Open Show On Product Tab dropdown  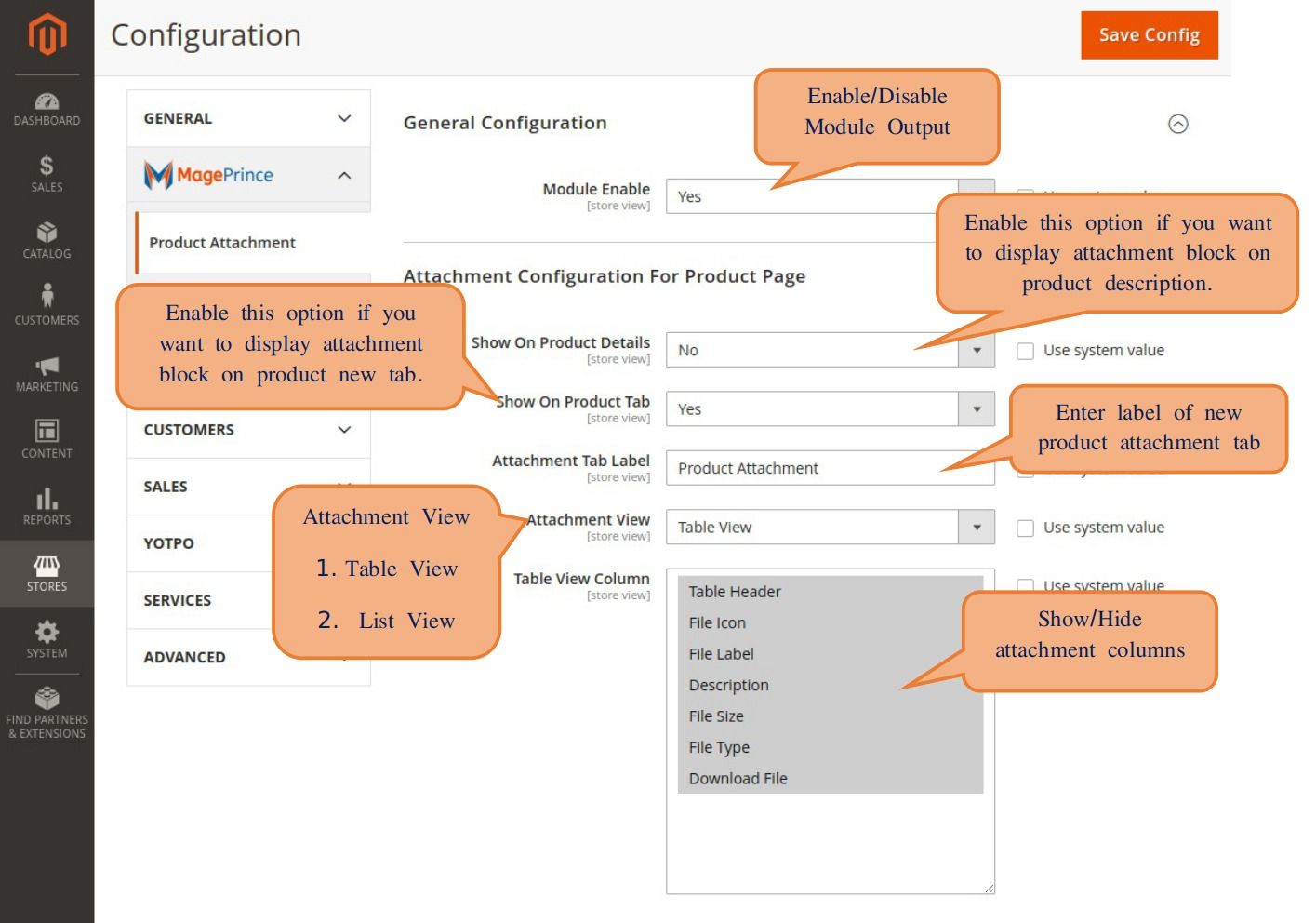click(830, 409)
